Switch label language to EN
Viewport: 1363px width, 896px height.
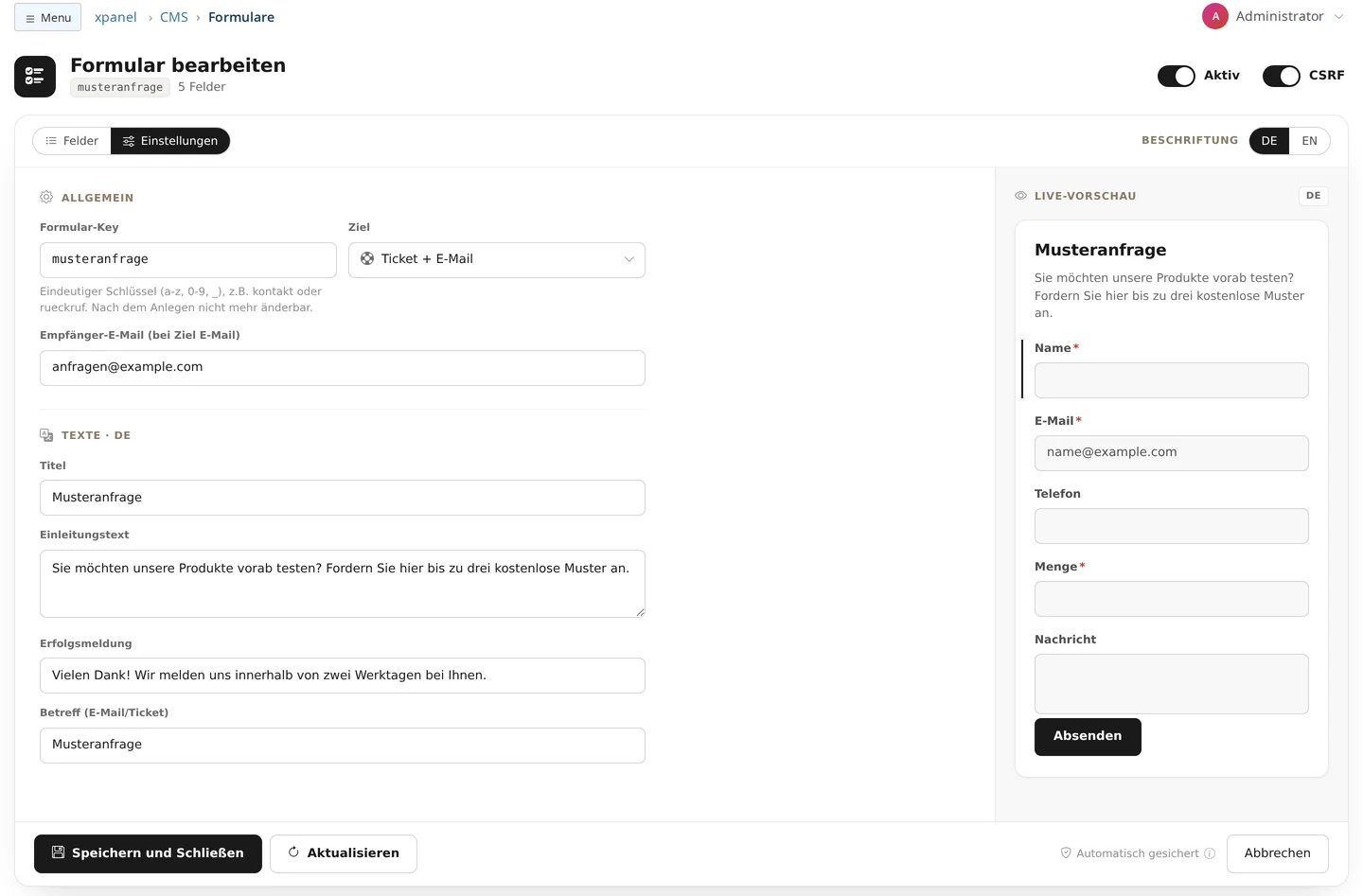click(x=1309, y=141)
